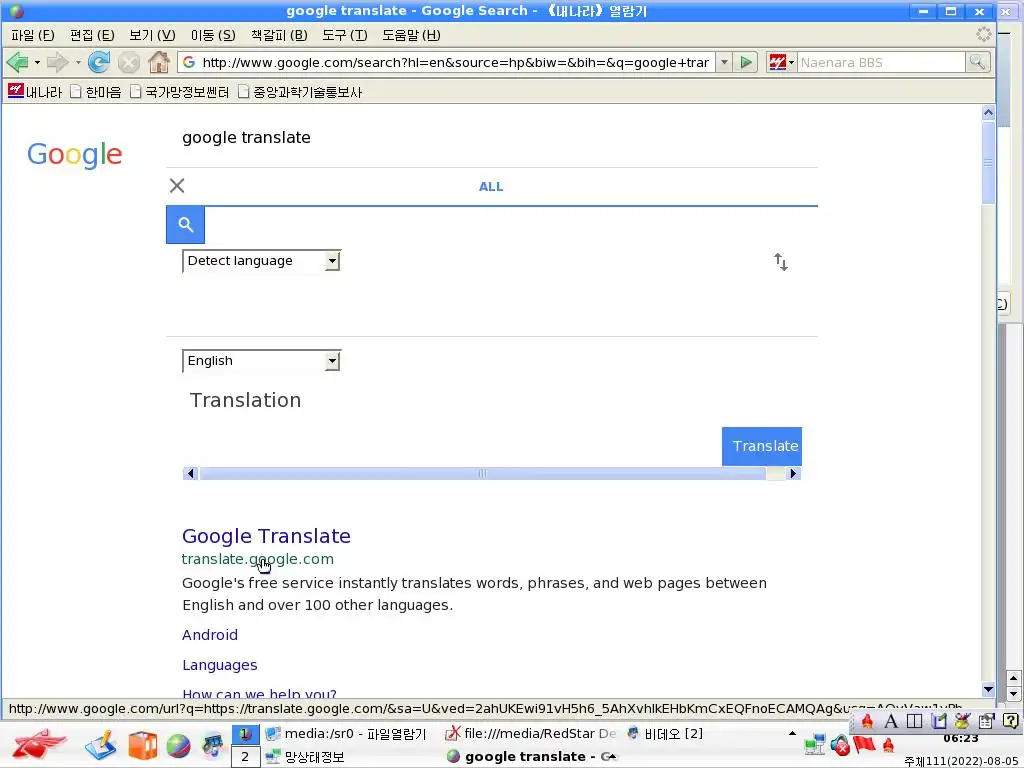Select the ALL results tab
The width and height of the screenshot is (1024, 768).
[491, 187]
